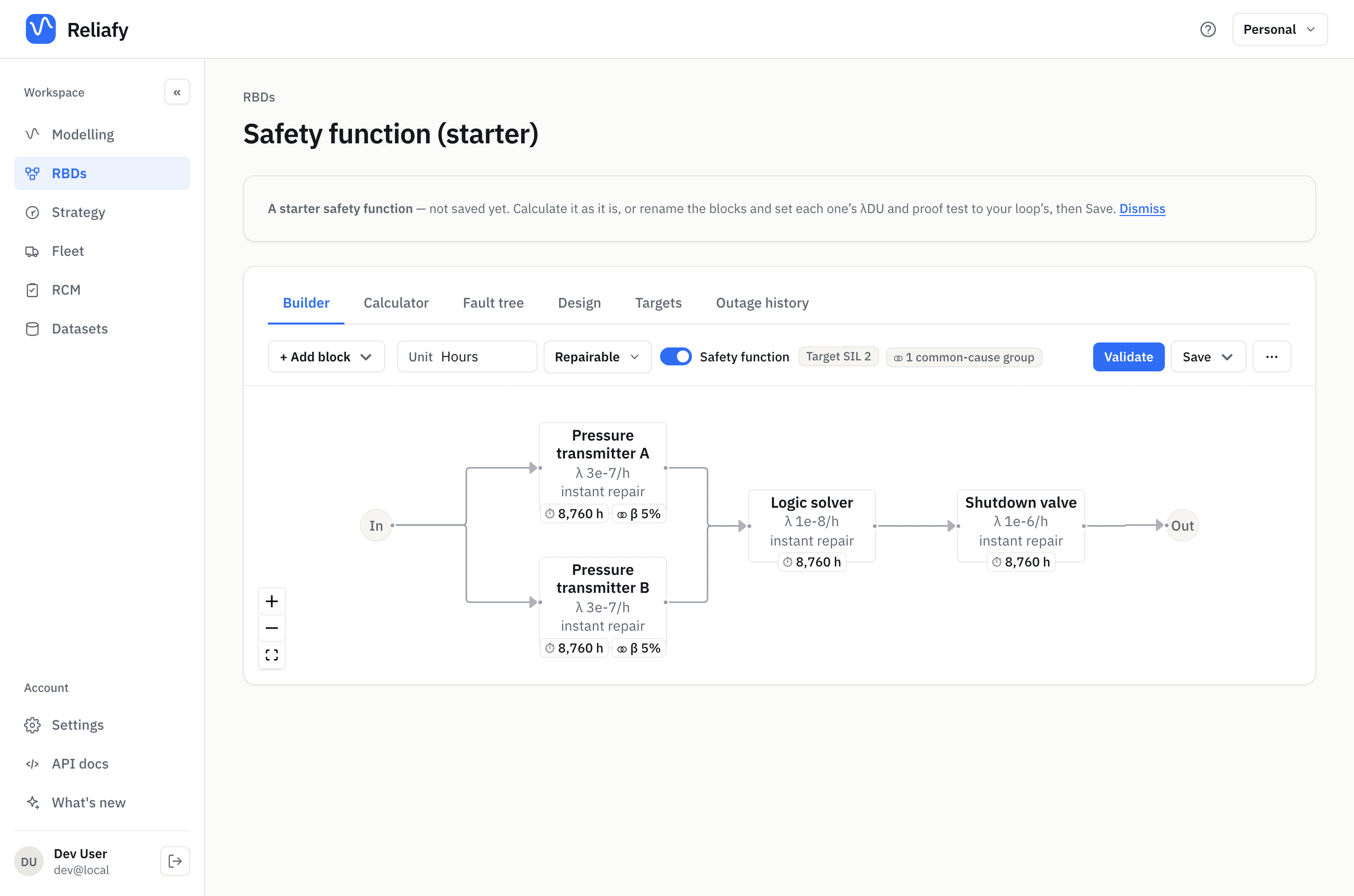This screenshot has width=1354, height=896.
Task: Select the Pressure transmitter B block
Action: [x=603, y=603]
